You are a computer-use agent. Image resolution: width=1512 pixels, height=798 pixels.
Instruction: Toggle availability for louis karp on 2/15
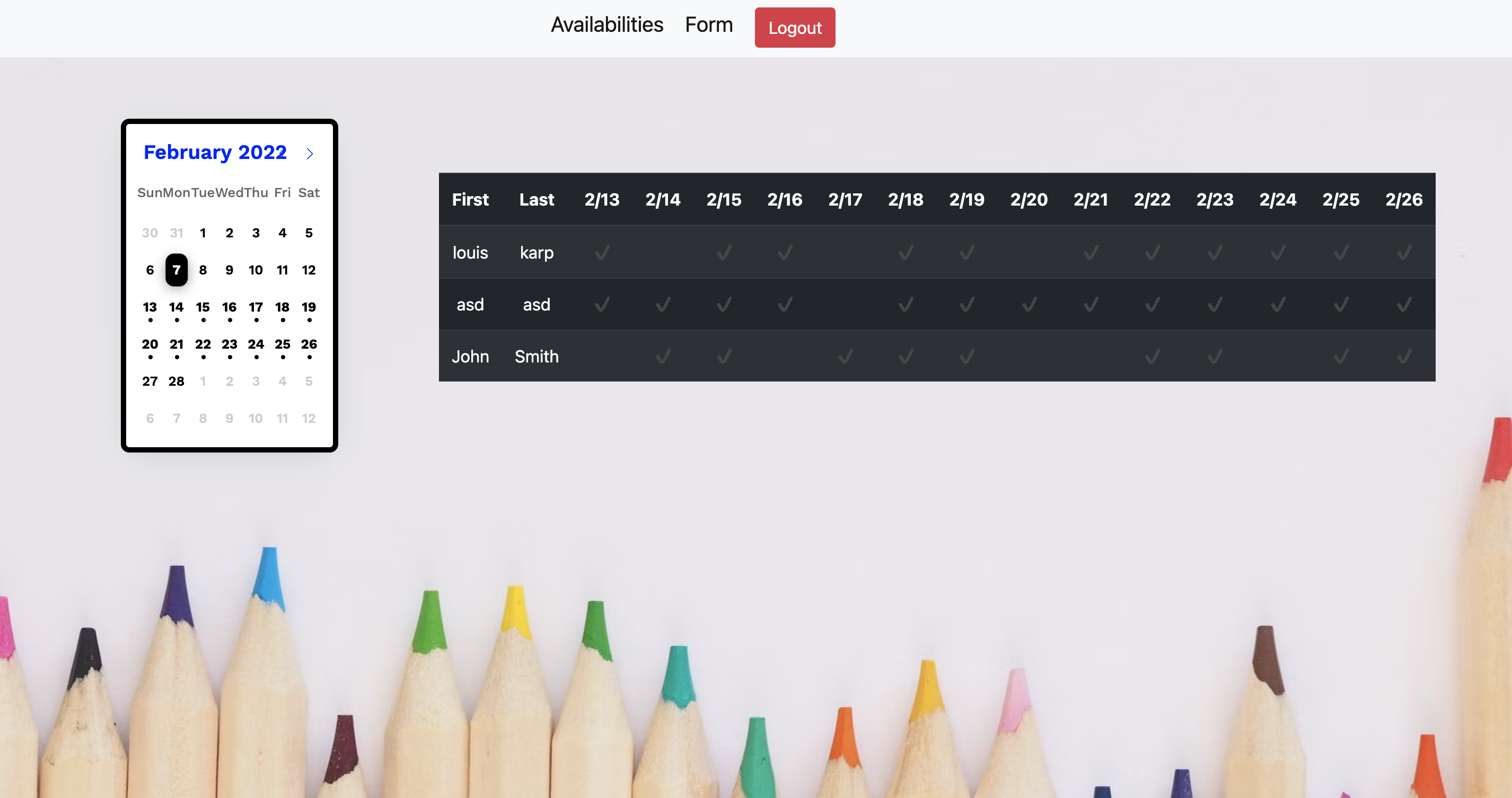[723, 252]
